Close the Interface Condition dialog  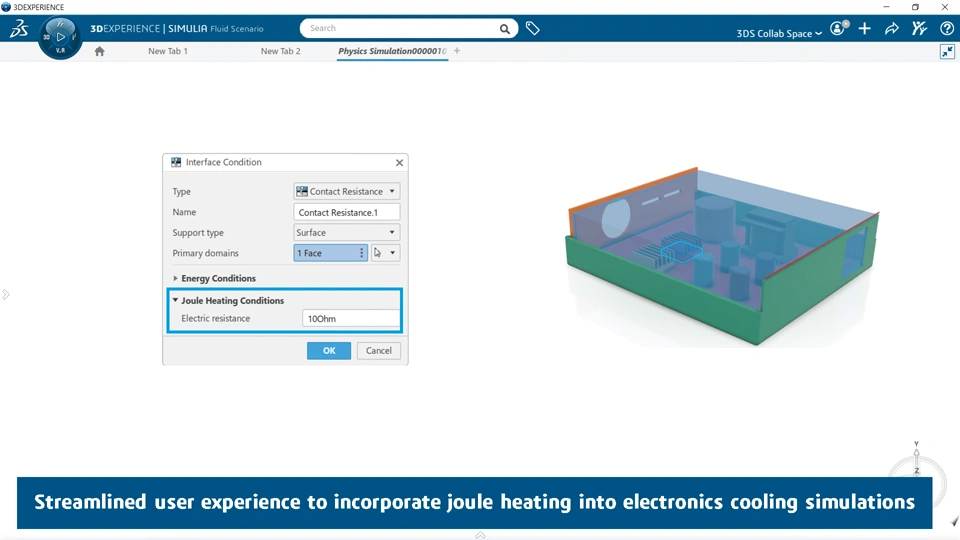[x=399, y=162]
